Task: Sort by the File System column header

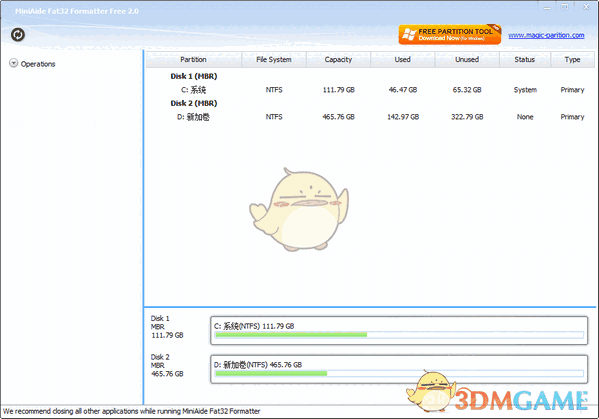Action: tap(274, 60)
